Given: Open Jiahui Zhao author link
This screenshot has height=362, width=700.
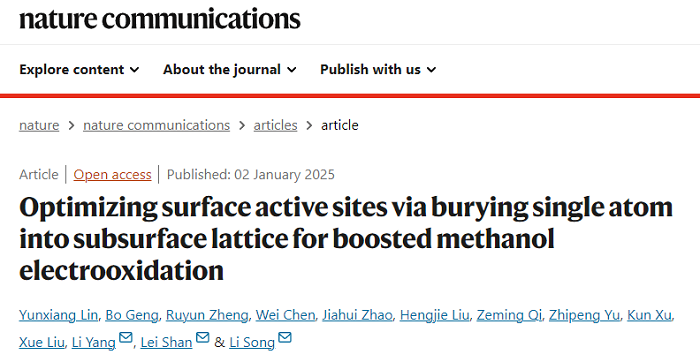Looking at the screenshot, I should click(x=357, y=315).
